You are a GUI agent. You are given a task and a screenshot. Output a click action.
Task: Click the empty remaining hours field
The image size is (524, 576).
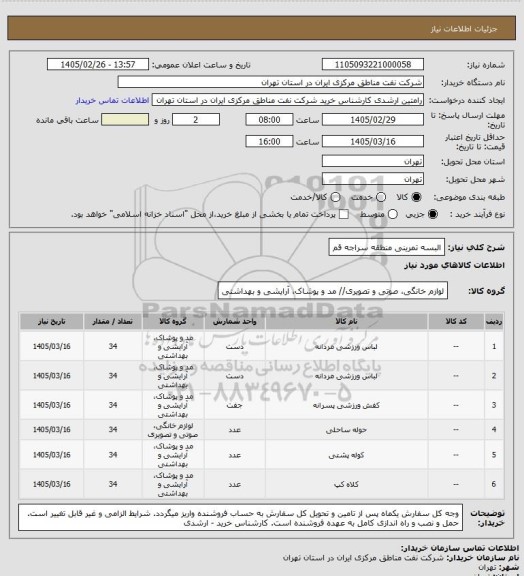tap(125, 120)
